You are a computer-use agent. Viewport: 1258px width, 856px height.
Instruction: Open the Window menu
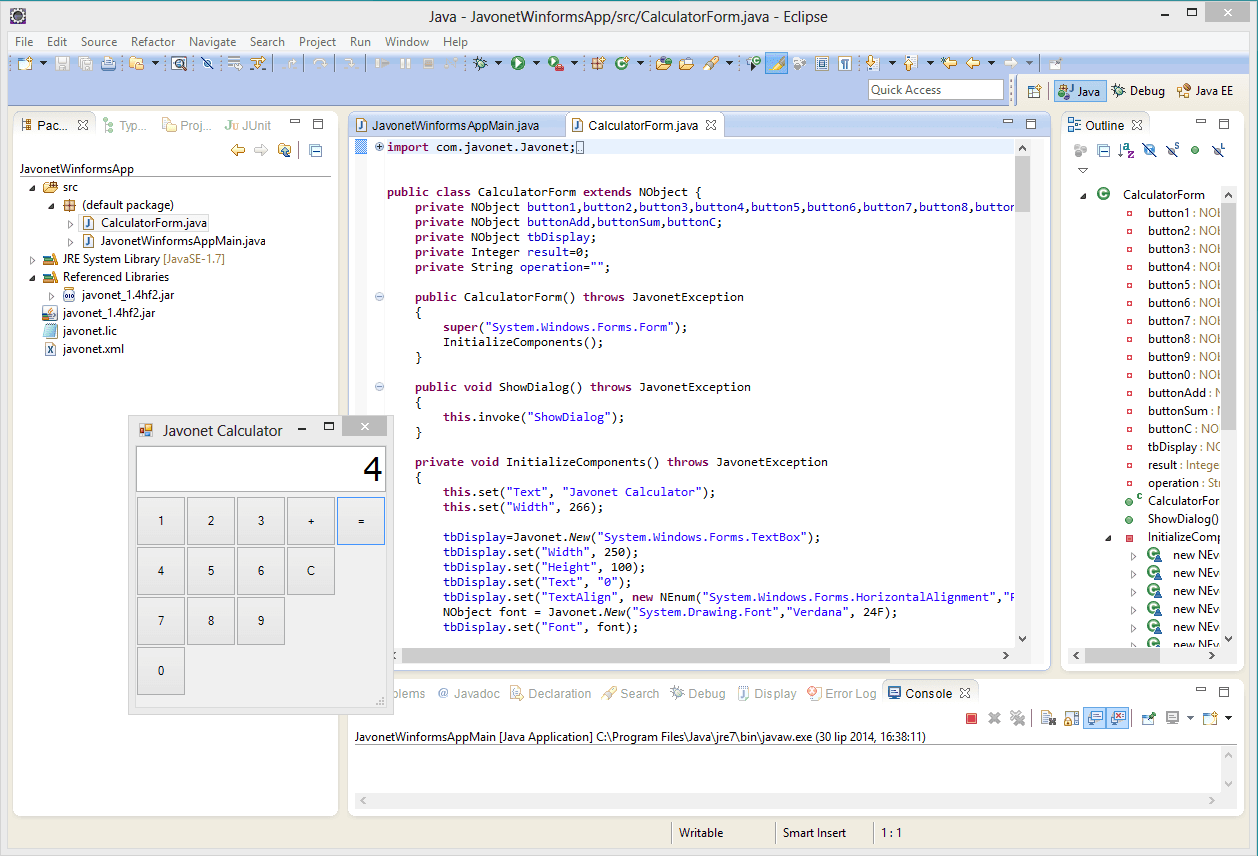point(406,42)
